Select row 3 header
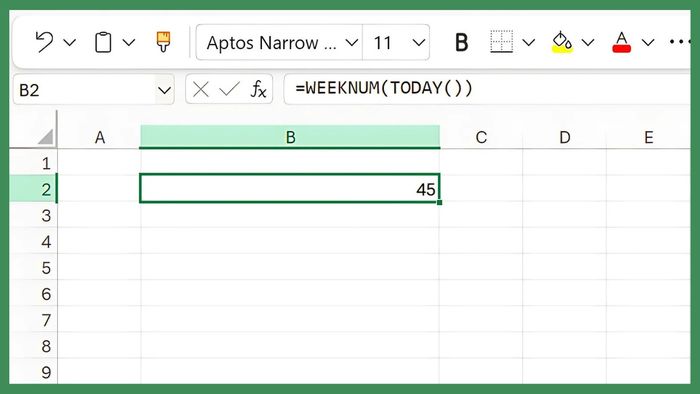This screenshot has width=700, height=394. tap(33, 215)
